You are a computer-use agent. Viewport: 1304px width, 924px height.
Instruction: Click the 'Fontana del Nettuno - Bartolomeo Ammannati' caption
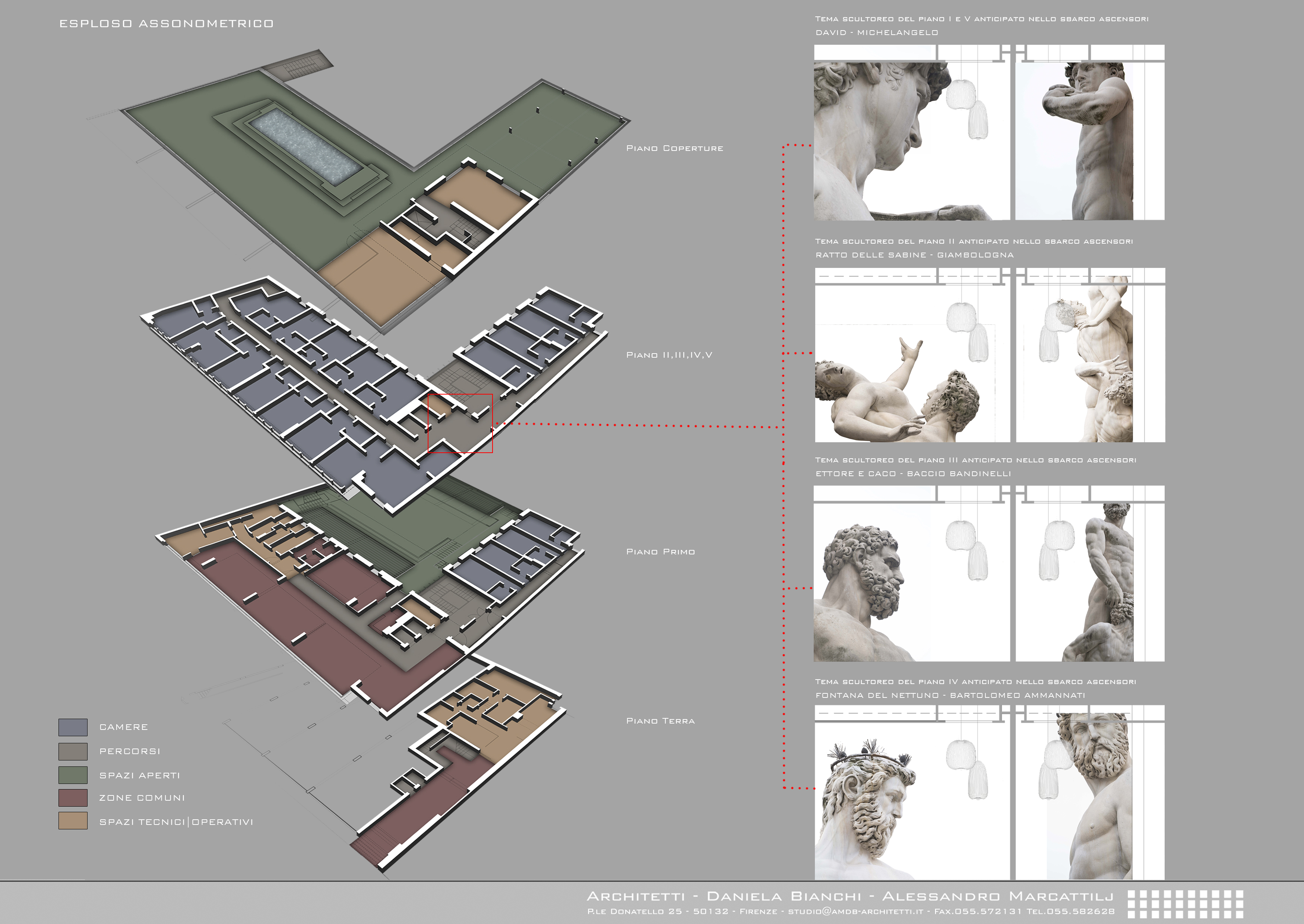[950, 695]
